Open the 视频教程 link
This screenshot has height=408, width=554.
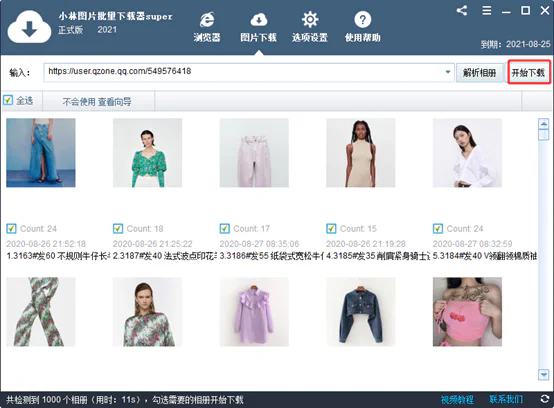coord(457,400)
